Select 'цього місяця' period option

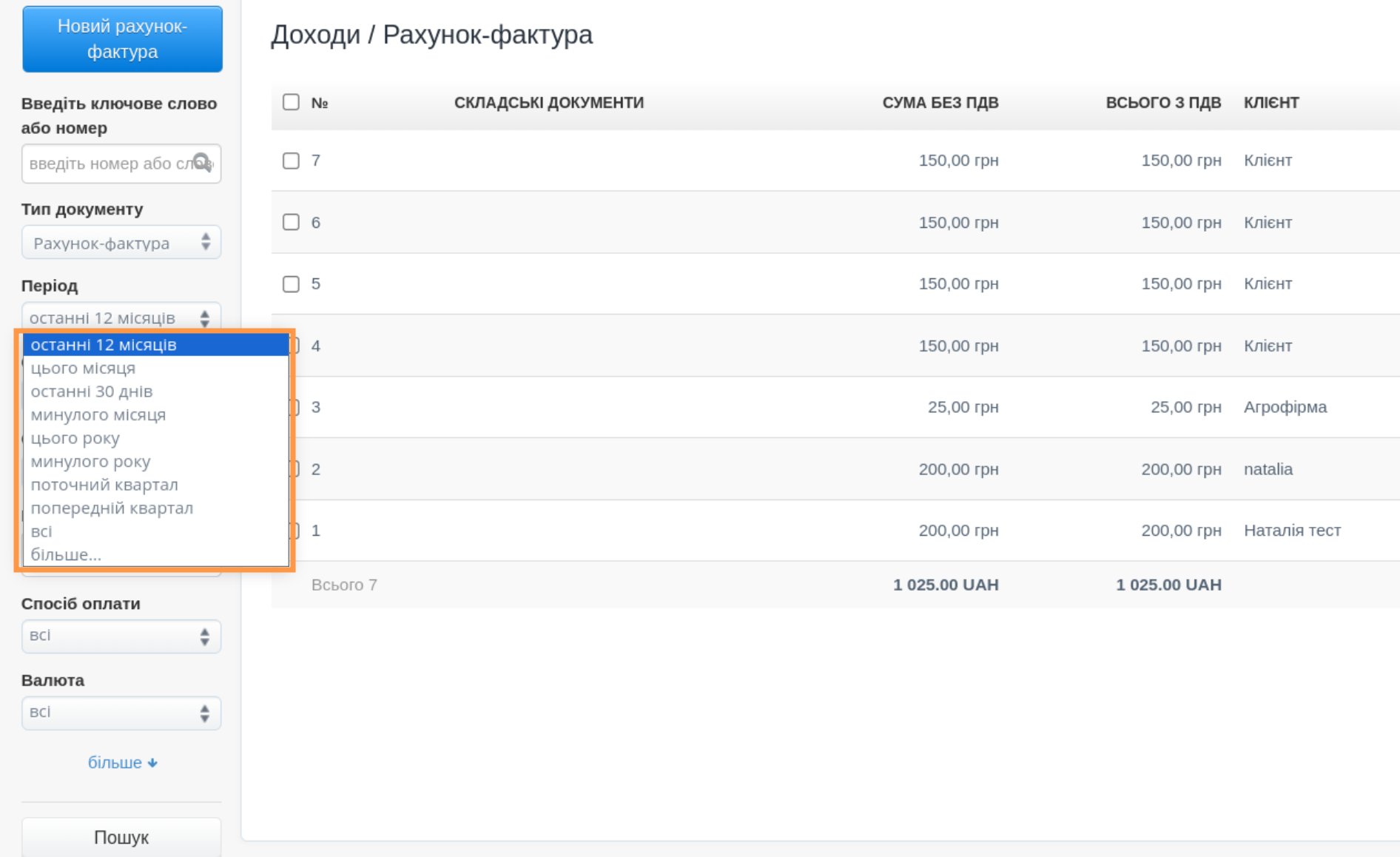point(83,368)
